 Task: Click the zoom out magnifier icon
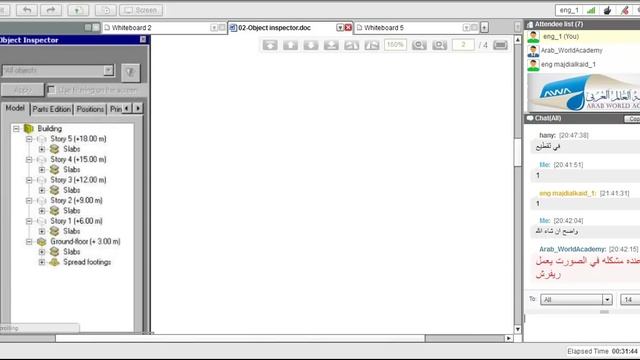pos(419,45)
